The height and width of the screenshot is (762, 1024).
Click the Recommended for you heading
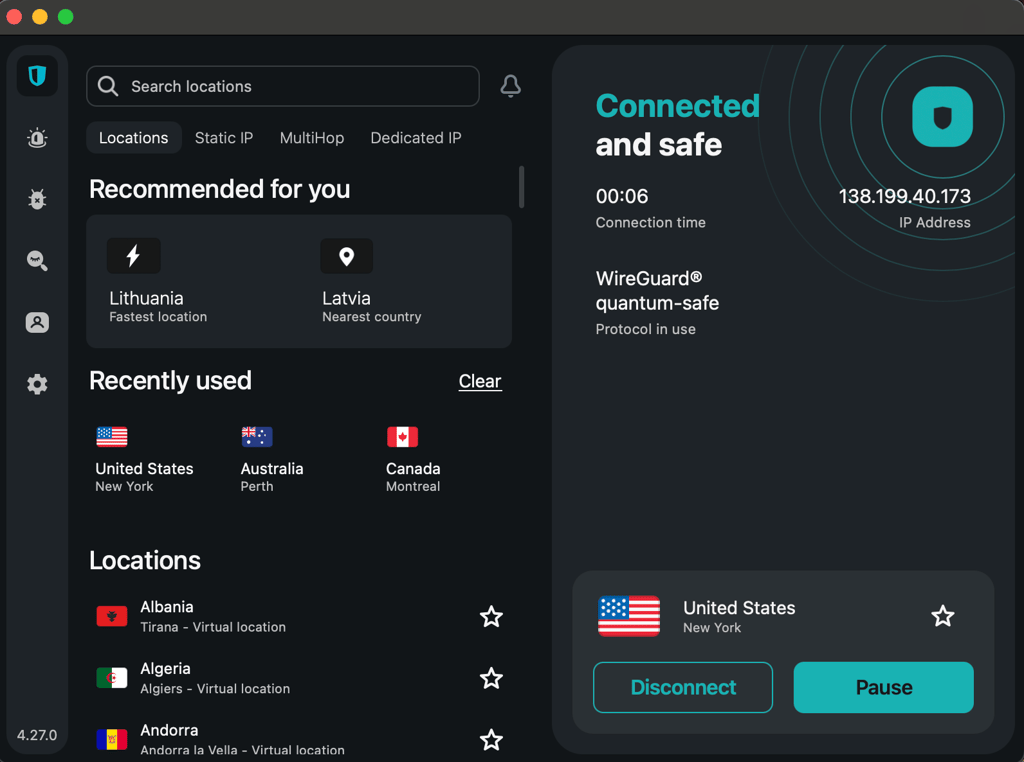pyautogui.click(x=219, y=189)
